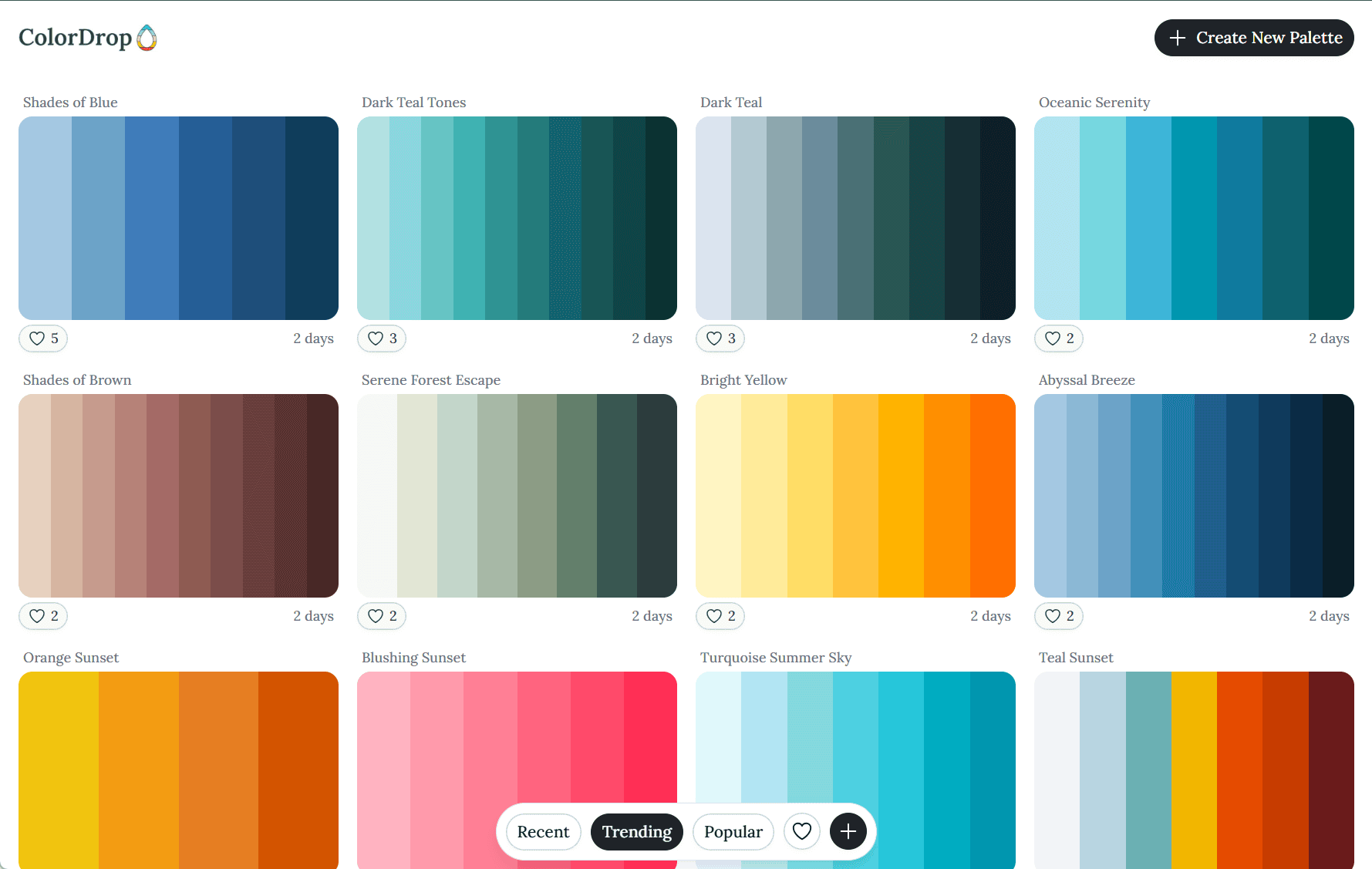Viewport: 1372px width, 869px height.
Task: Like the Oceanic Serenity palette
Action: tap(1058, 339)
